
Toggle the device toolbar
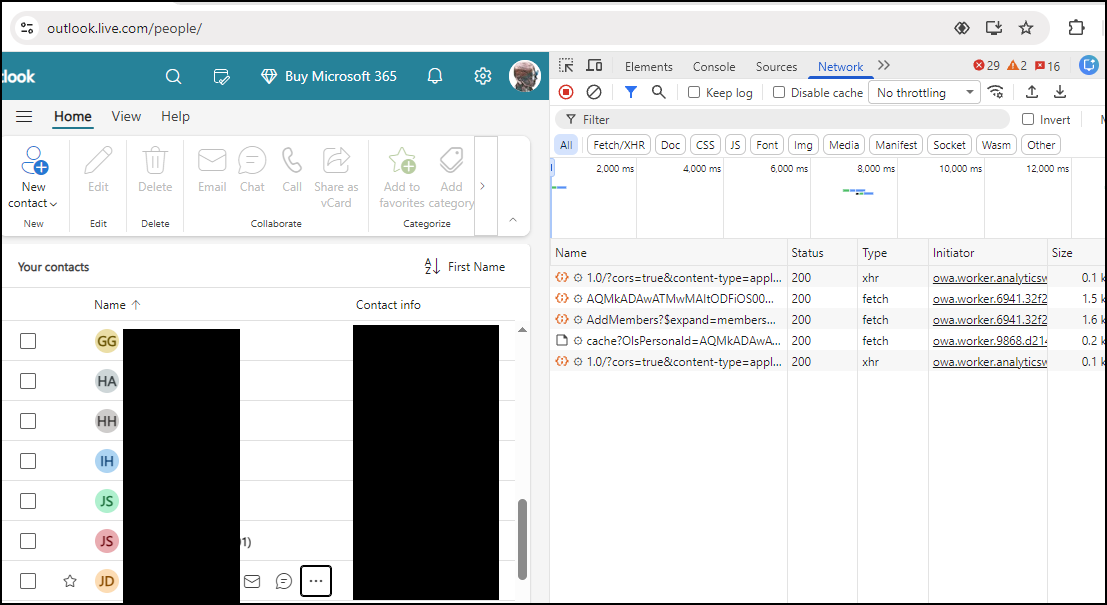click(x=594, y=66)
